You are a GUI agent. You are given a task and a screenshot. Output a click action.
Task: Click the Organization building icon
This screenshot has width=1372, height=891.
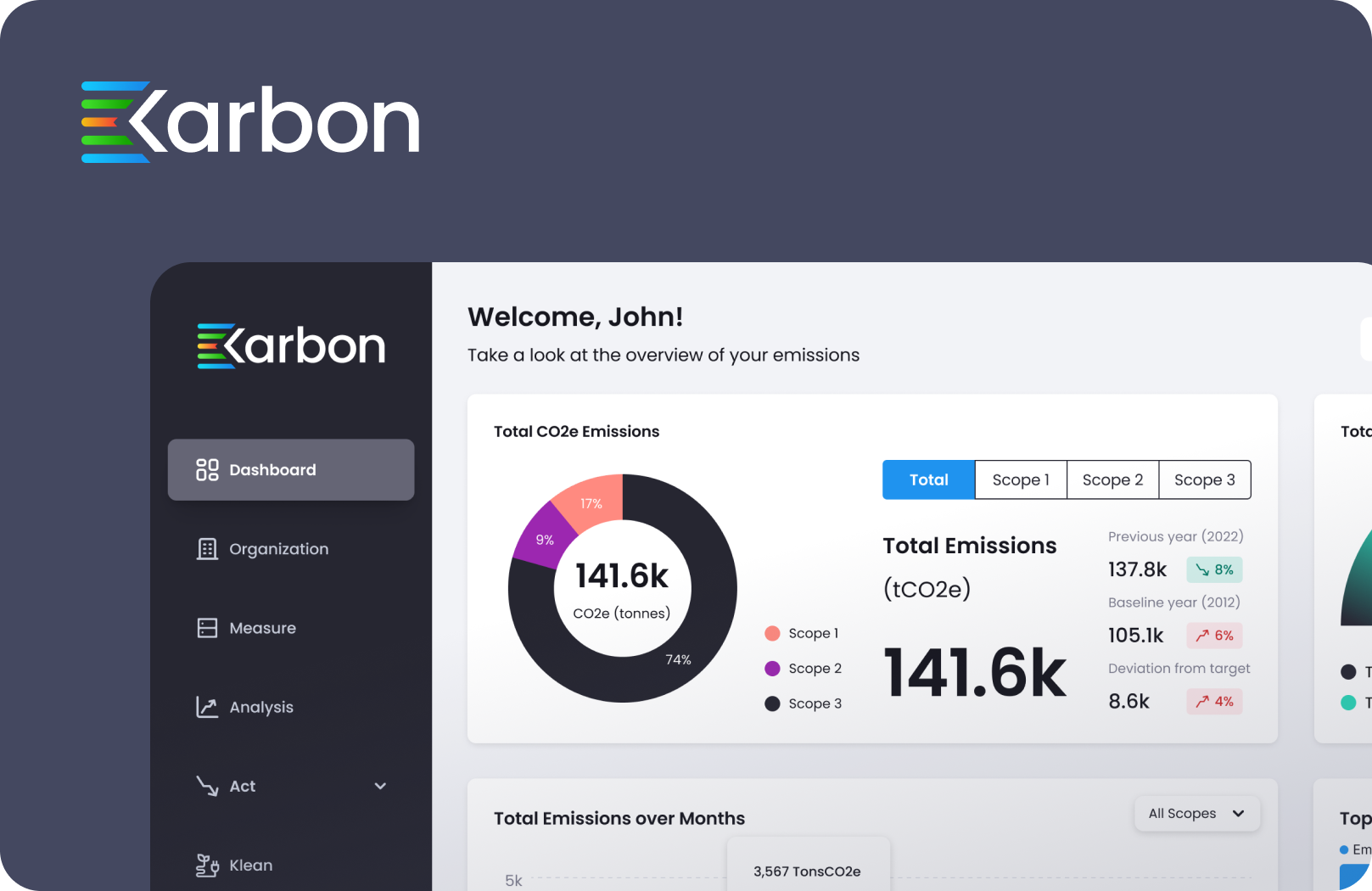pos(207,549)
